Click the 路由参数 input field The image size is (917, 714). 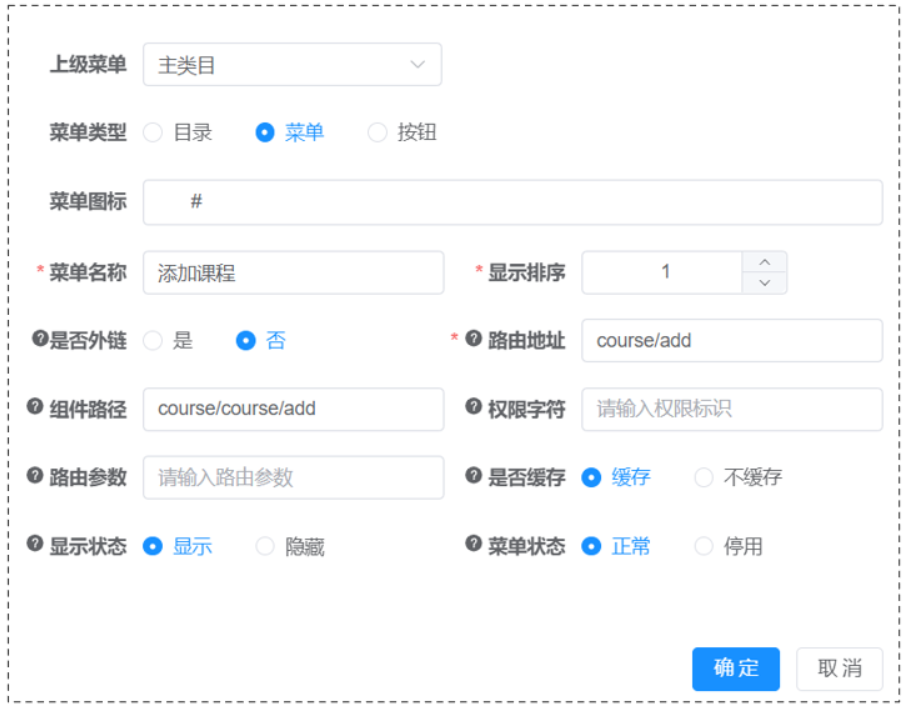pyautogui.click(x=293, y=478)
